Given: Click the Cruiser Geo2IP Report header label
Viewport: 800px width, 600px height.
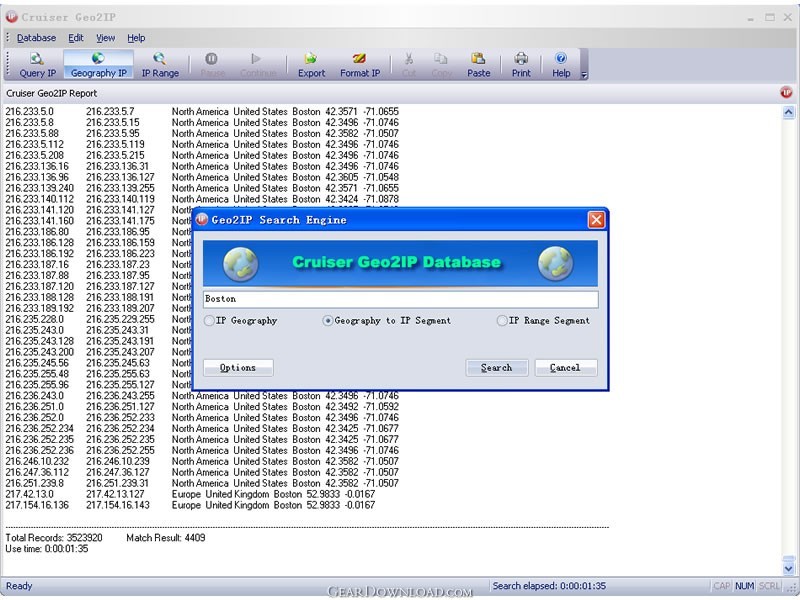Looking at the screenshot, I should coord(52,93).
